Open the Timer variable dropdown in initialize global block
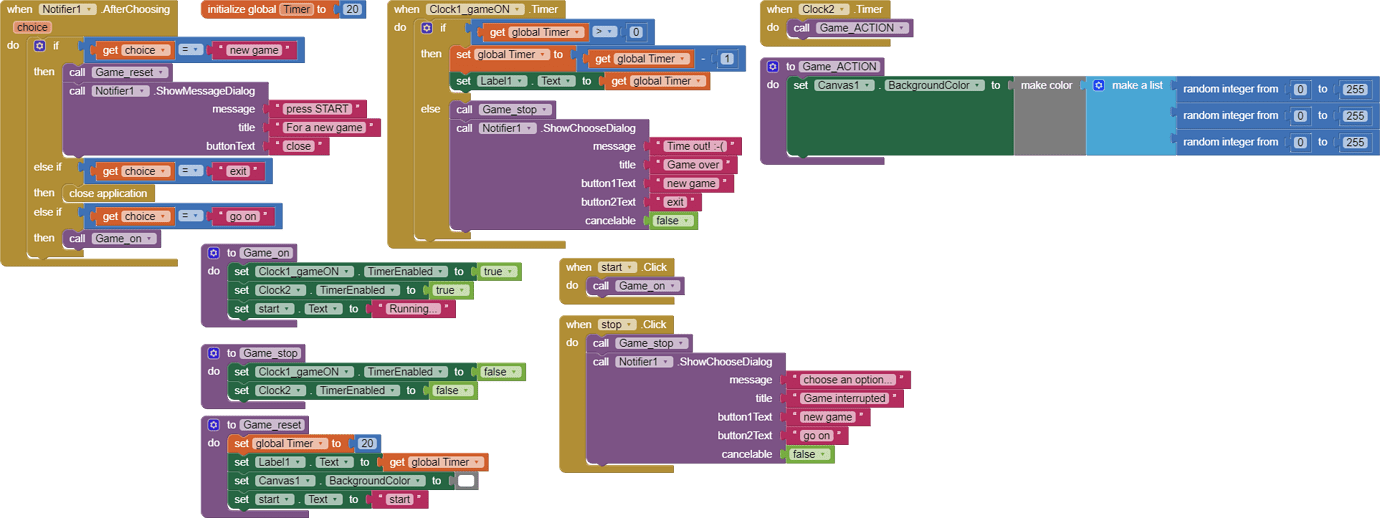Screen dimensions: 1380x518 pos(297,9)
